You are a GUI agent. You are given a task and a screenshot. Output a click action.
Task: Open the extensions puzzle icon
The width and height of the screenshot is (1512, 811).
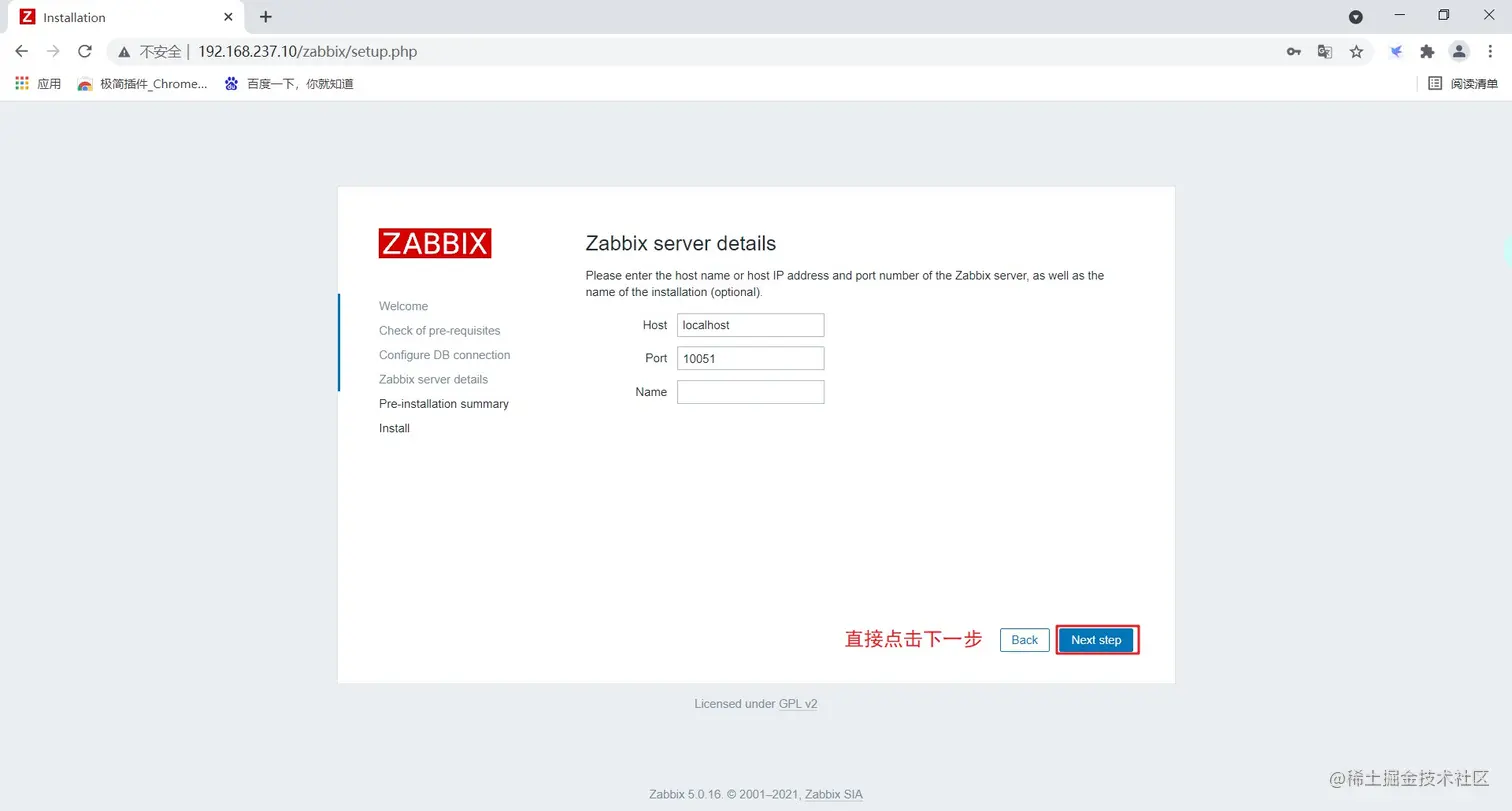click(x=1427, y=52)
